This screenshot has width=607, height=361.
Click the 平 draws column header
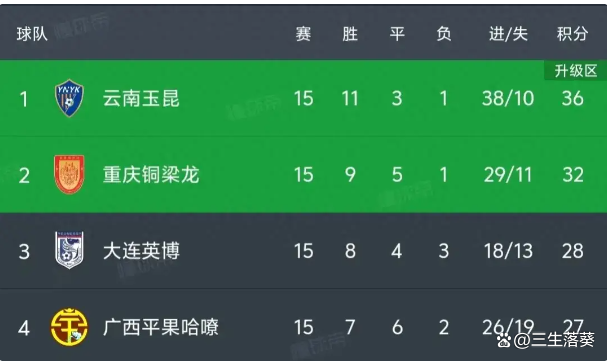pos(397,34)
